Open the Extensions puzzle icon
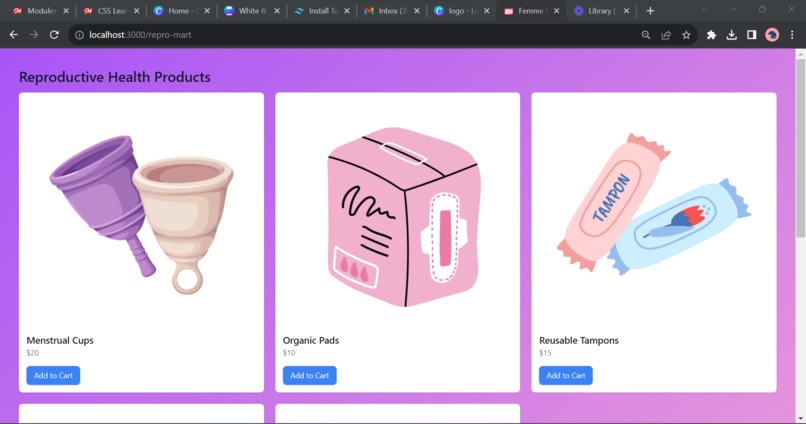 click(711, 35)
